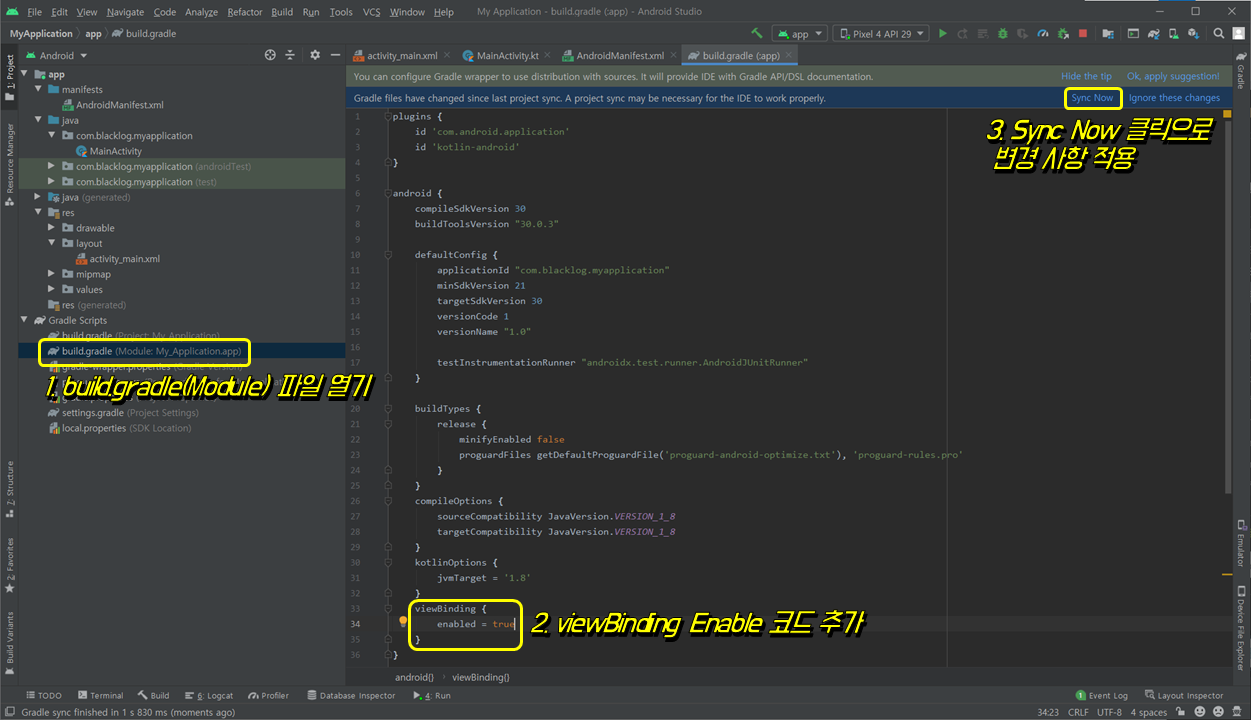Open the user account avatar icon
This screenshot has height=720, width=1251.
(x=1237, y=33)
